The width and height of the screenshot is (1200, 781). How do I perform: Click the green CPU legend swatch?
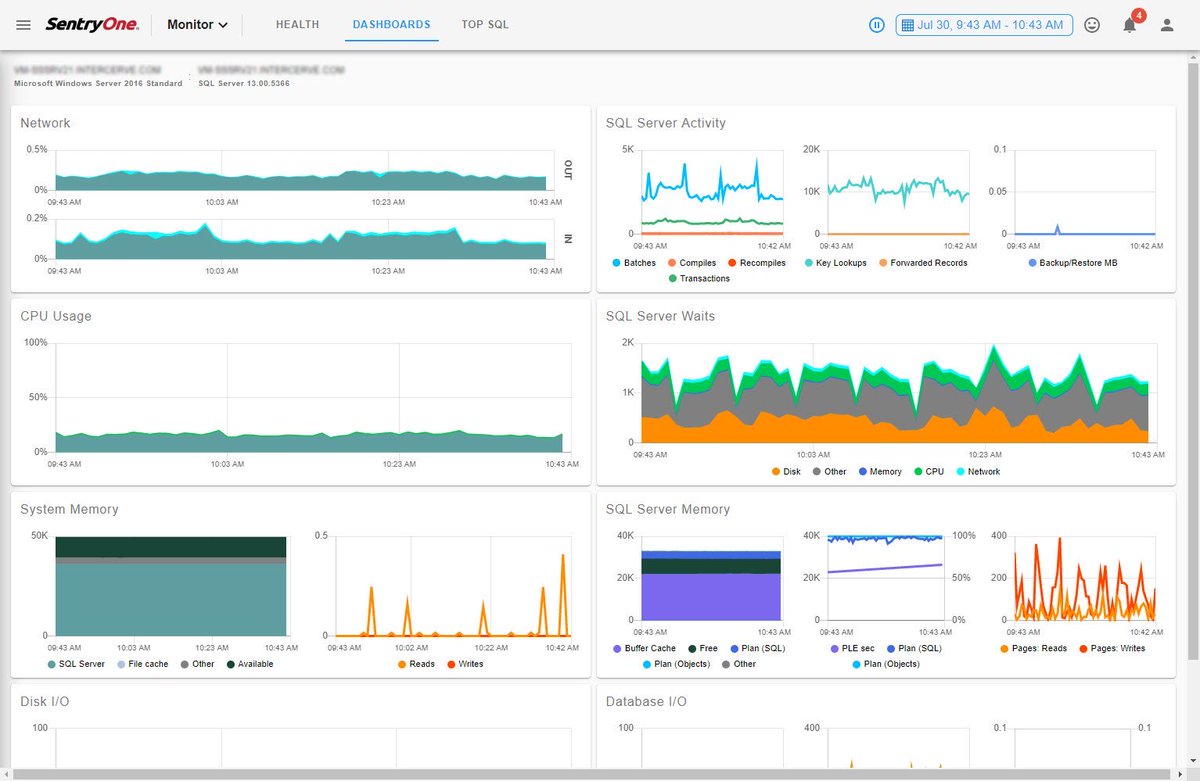[918, 472]
